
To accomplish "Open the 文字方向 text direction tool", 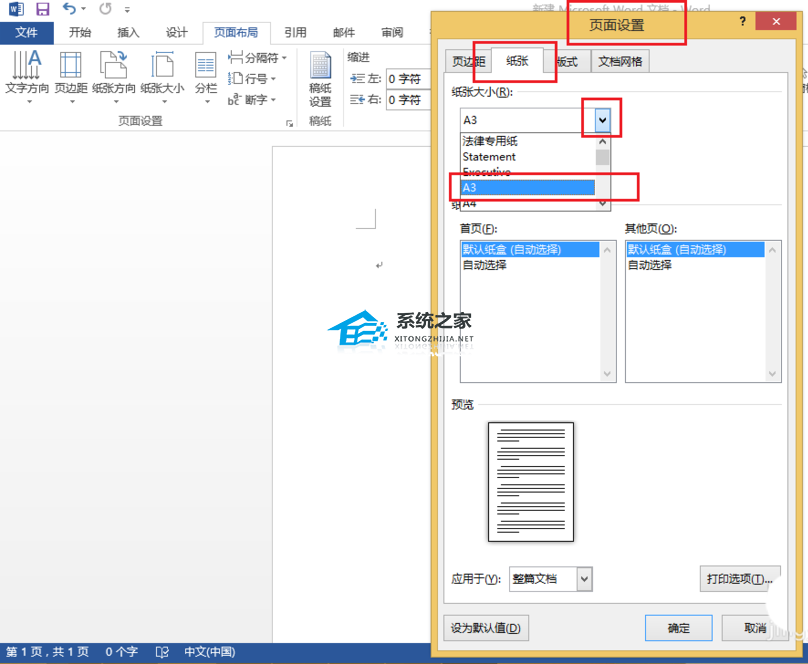I will click(x=27, y=77).
